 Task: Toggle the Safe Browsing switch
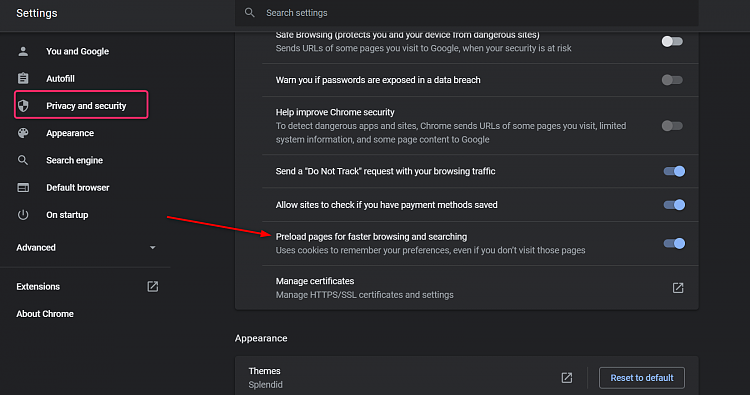(672, 42)
